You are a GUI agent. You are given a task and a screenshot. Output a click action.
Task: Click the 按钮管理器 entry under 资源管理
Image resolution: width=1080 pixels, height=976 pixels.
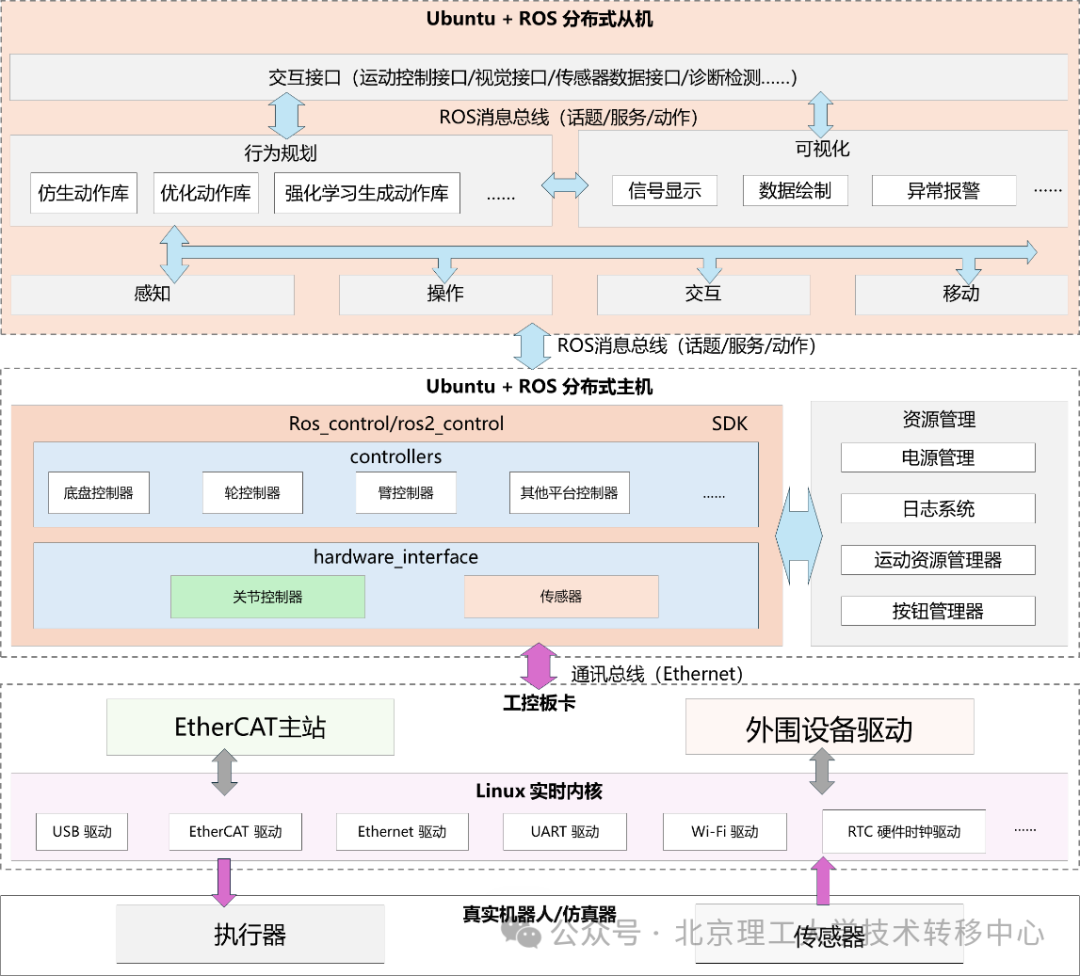point(940,611)
